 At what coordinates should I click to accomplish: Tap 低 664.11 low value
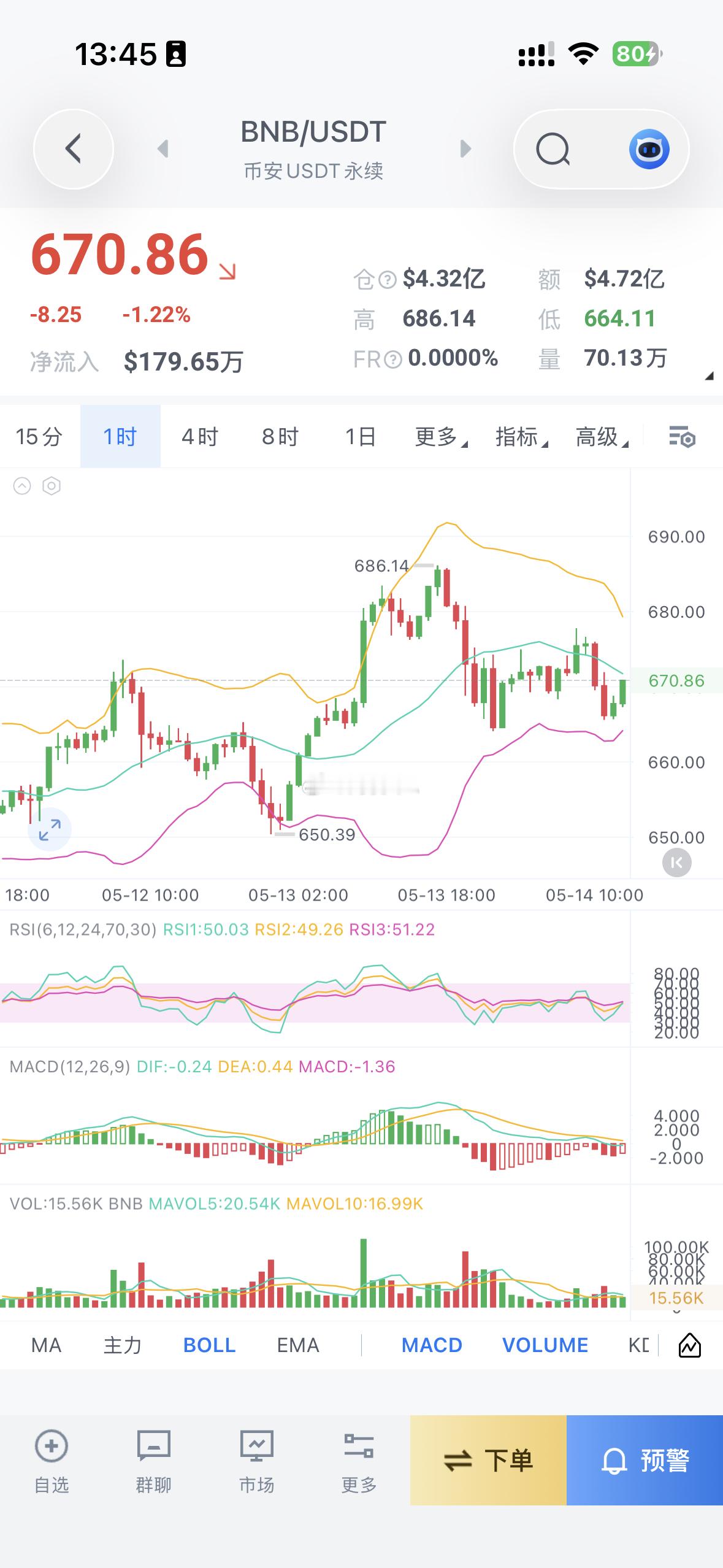coord(620,319)
